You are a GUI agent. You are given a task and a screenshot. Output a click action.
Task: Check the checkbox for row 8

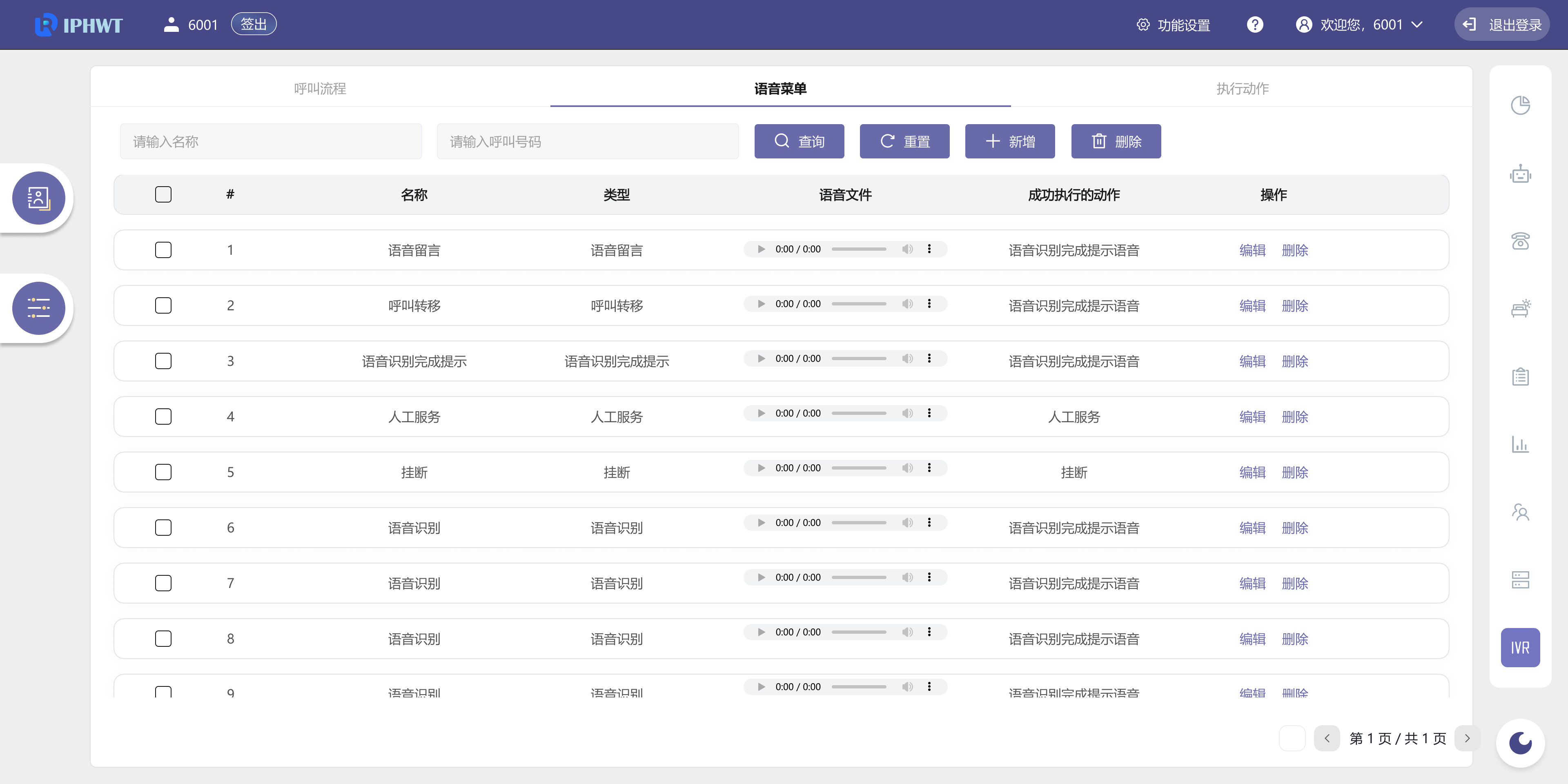point(163,639)
